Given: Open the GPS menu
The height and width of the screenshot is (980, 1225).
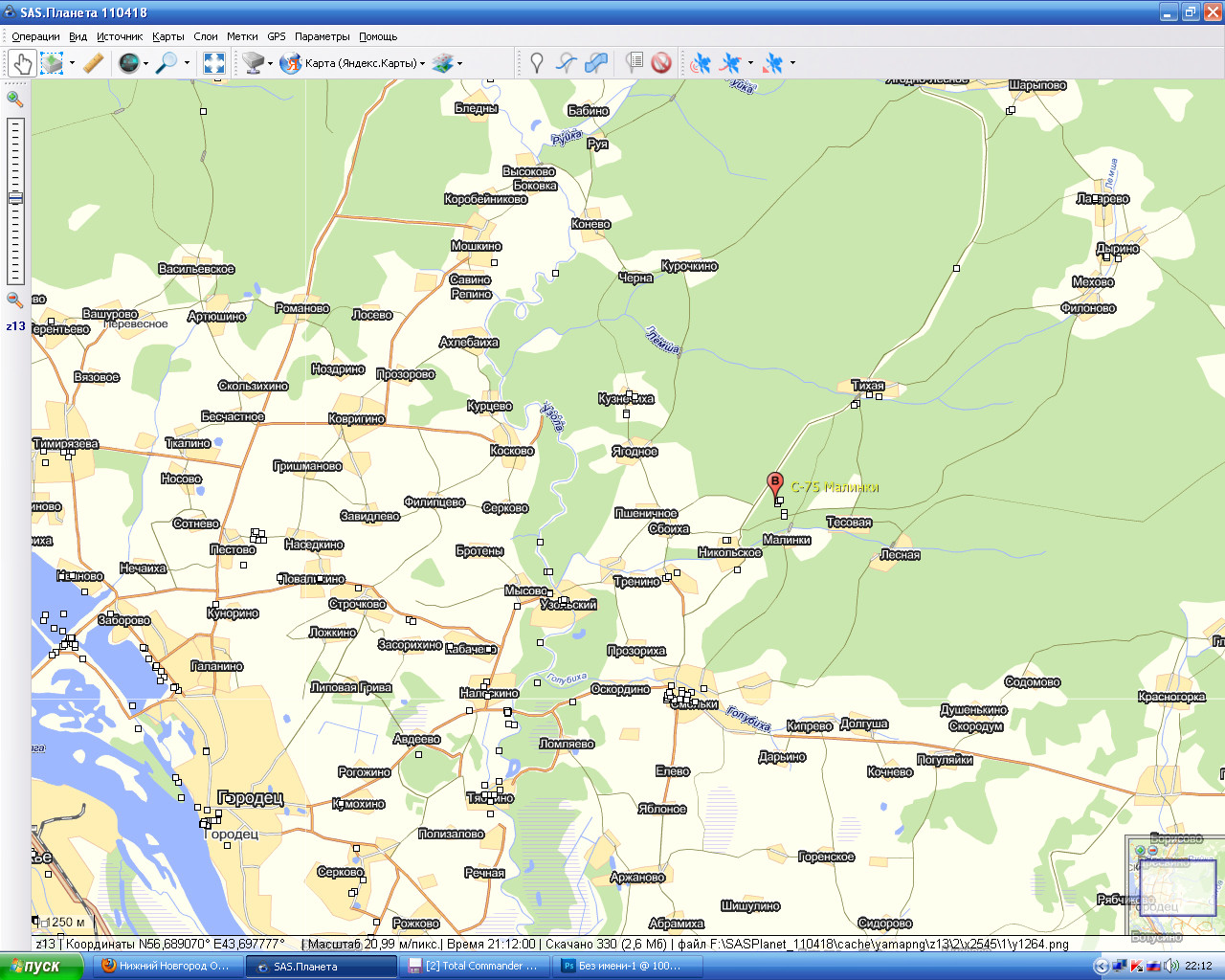Looking at the screenshot, I should (277, 36).
